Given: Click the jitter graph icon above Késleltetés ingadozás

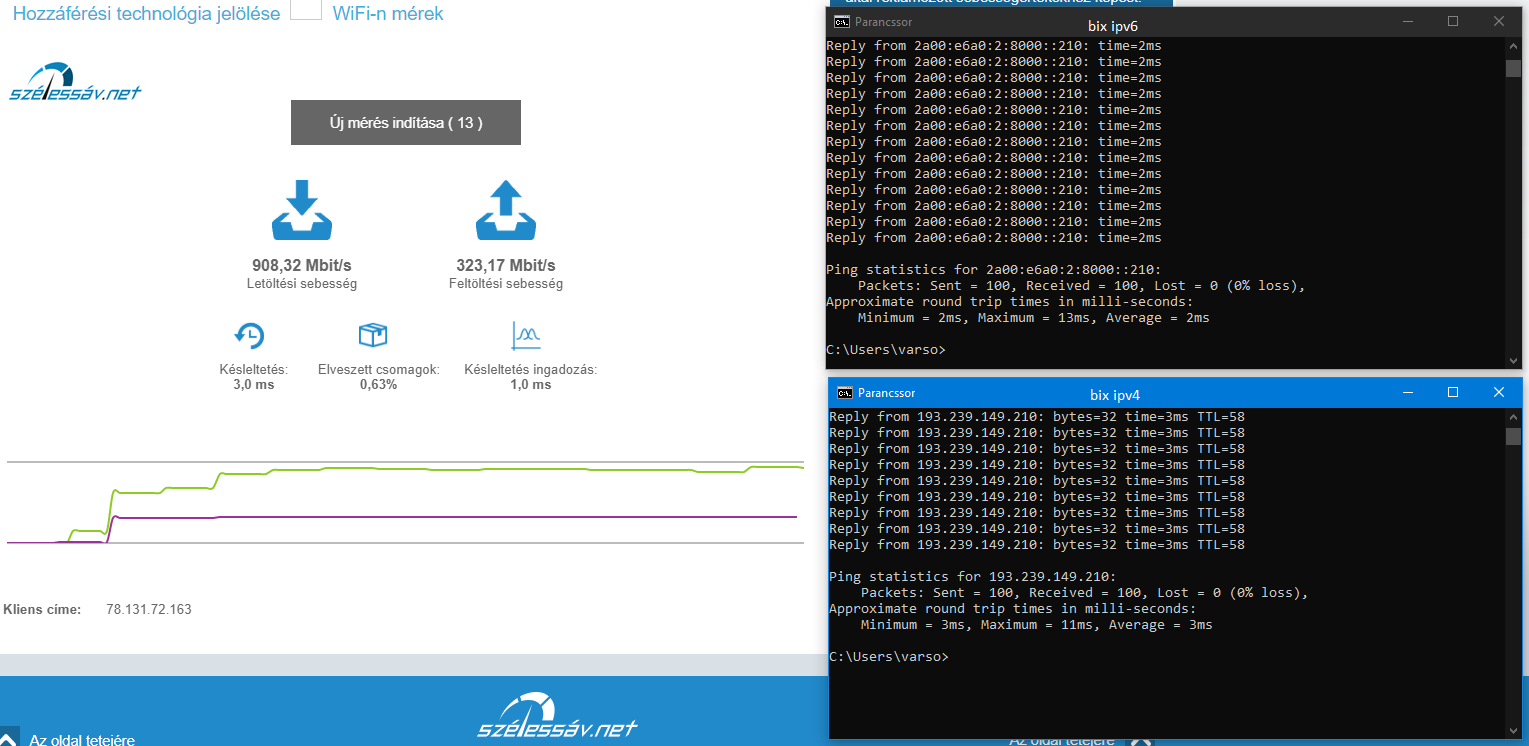Looking at the screenshot, I should [x=526, y=336].
